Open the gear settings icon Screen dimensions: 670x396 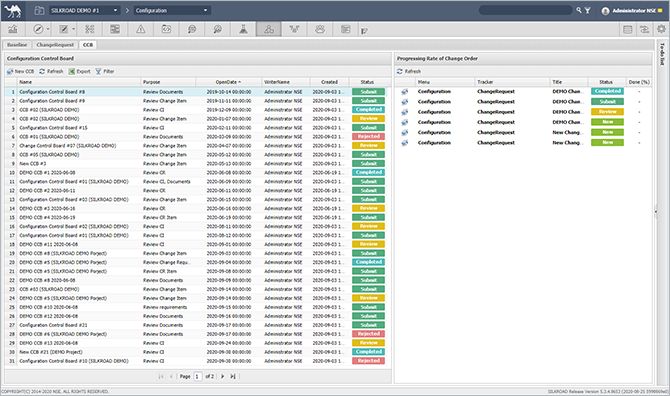pyautogui.click(x=661, y=29)
